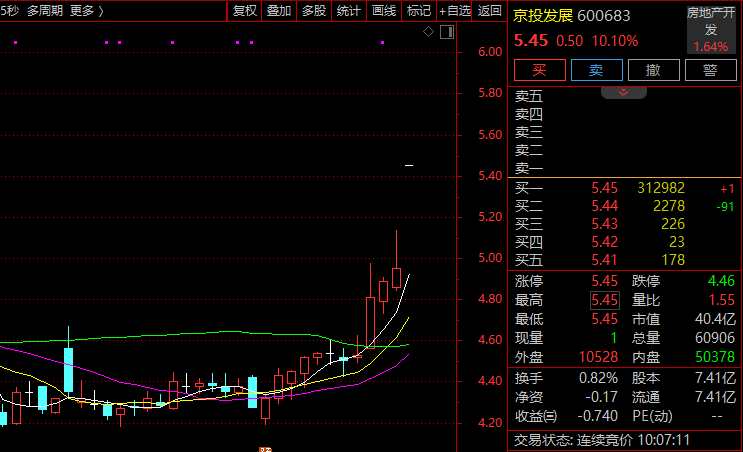
Task: Click the boxed 最高 value 5.45
Action: (604, 300)
